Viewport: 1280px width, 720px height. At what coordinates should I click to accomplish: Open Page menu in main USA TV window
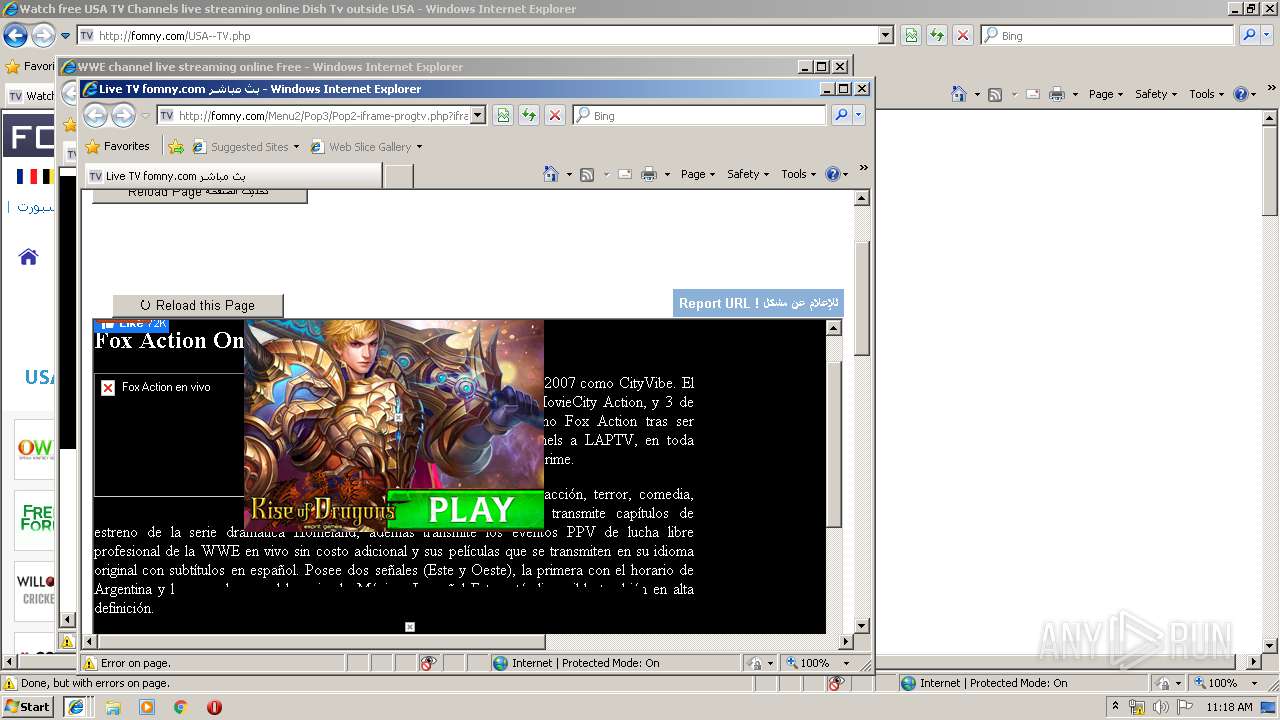pos(1106,94)
